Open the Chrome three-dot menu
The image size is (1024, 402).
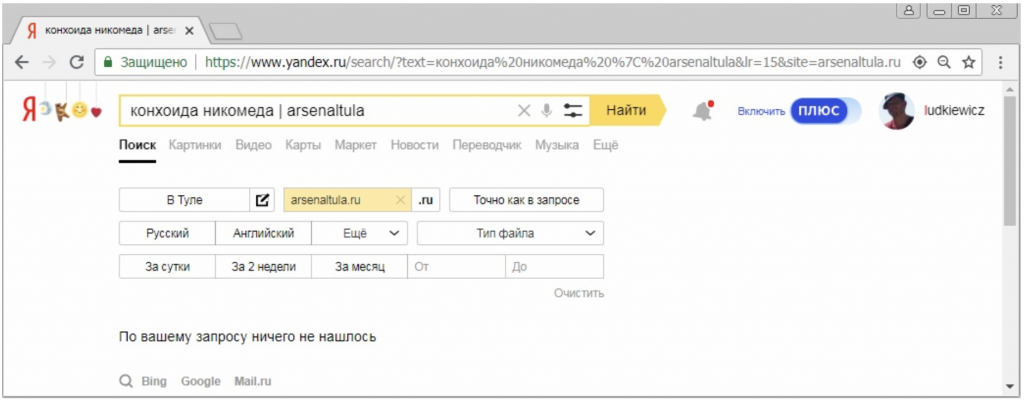point(1000,63)
